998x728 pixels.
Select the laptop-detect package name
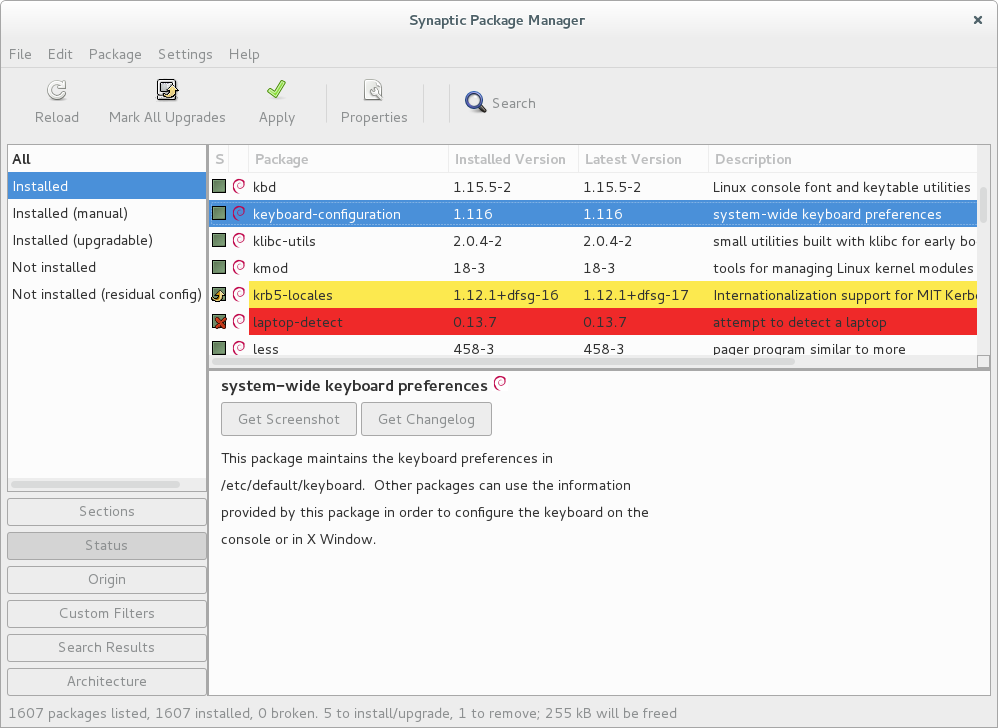point(298,322)
